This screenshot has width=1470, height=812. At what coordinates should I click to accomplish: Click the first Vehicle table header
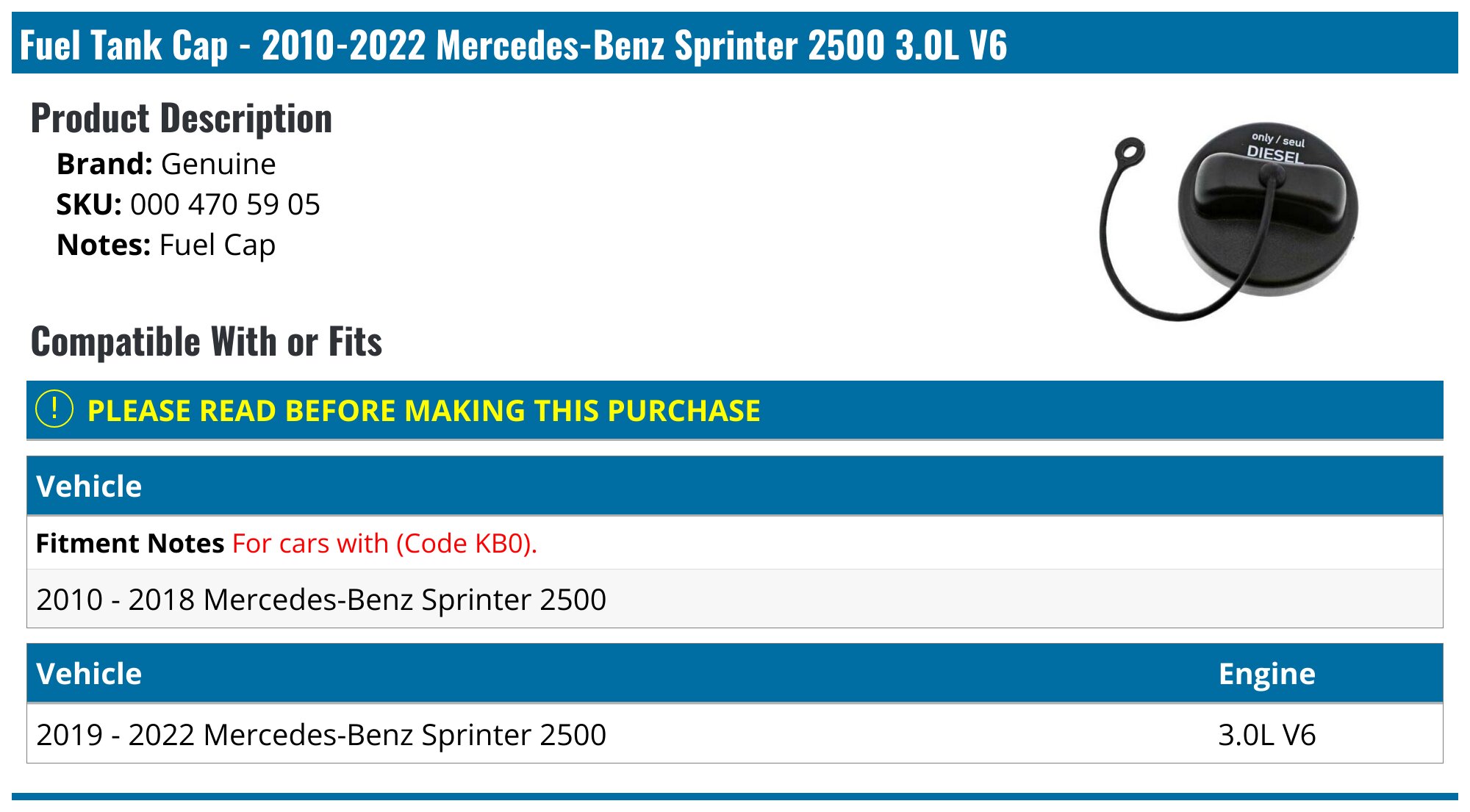pos(89,486)
